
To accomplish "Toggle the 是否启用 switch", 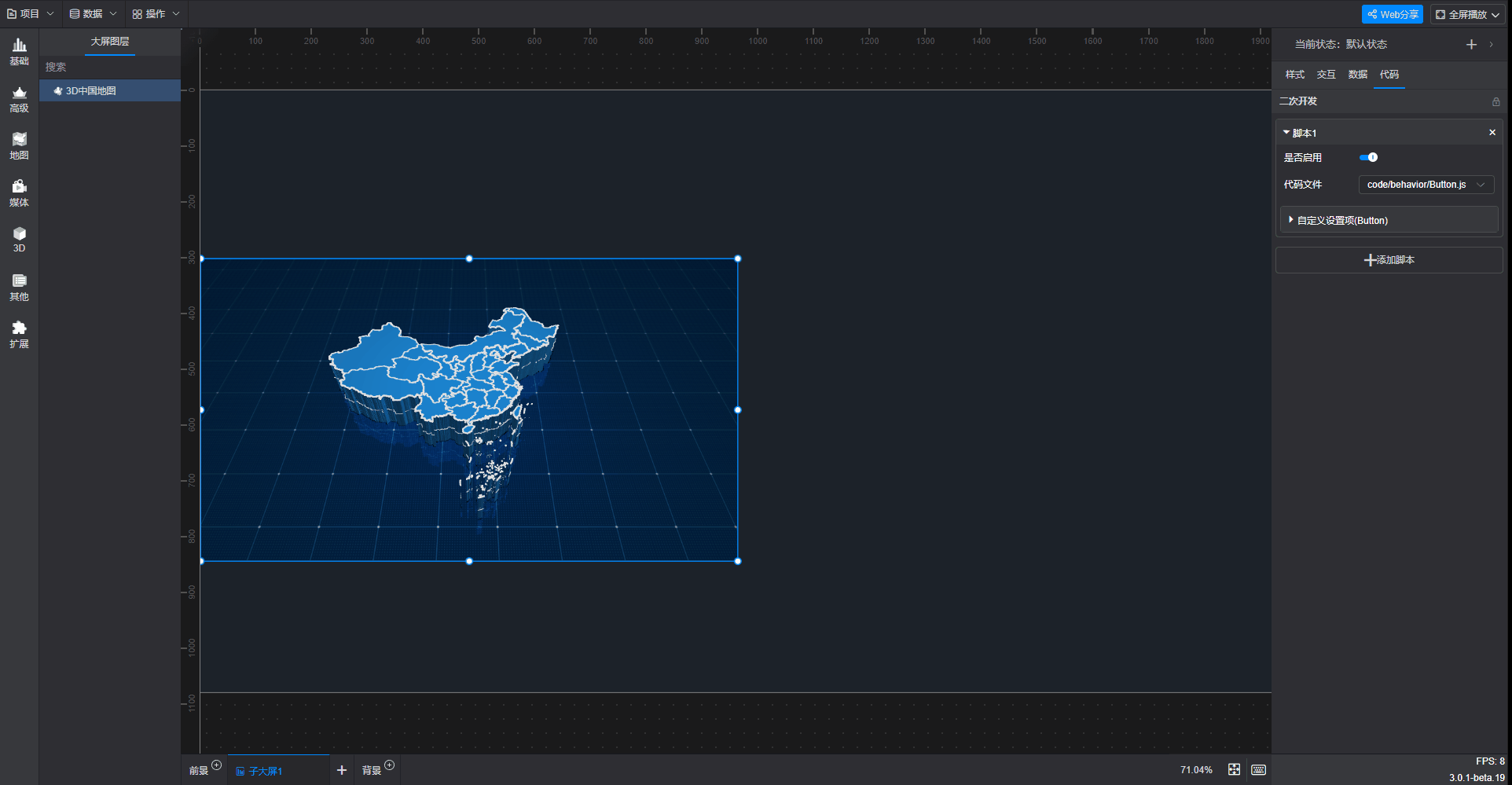I will pyautogui.click(x=1368, y=158).
